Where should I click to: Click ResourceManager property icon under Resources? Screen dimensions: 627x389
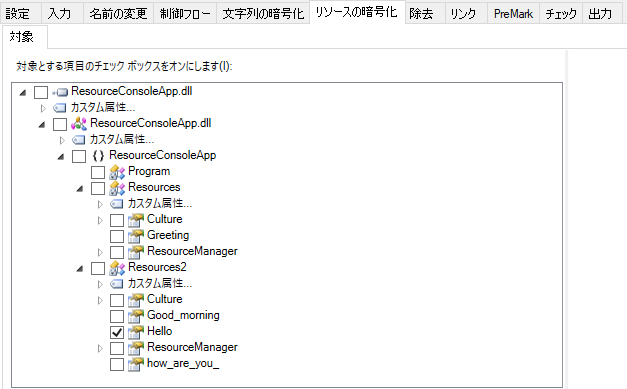tap(136, 252)
